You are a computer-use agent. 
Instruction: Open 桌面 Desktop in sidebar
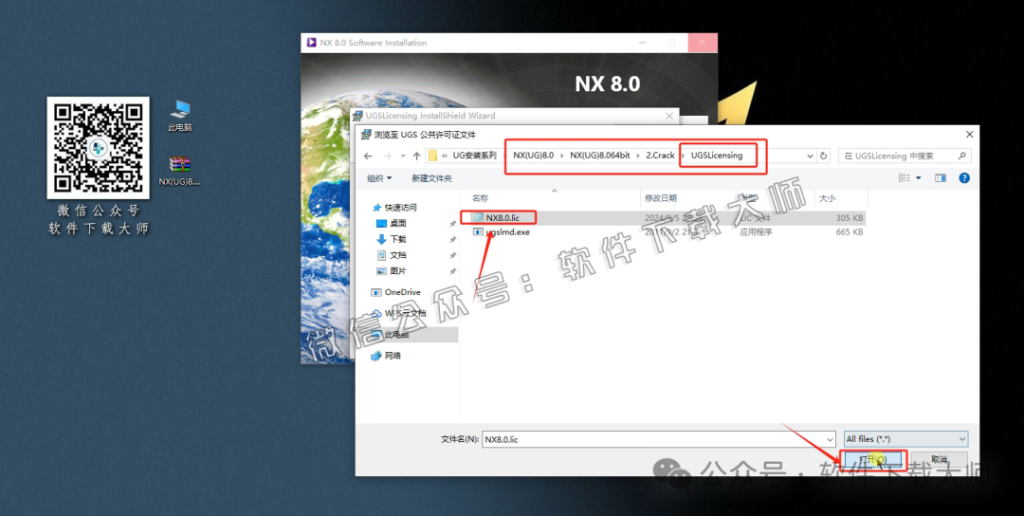click(392, 223)
